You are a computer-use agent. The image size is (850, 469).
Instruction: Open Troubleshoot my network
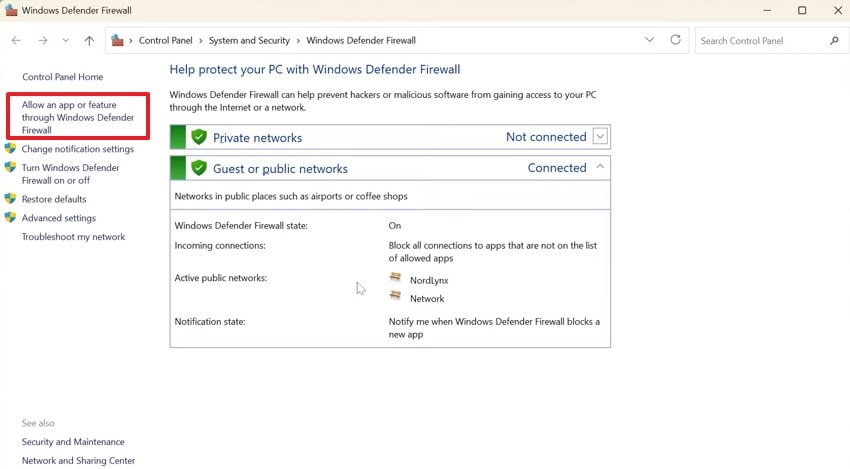(x=73, y=237)
